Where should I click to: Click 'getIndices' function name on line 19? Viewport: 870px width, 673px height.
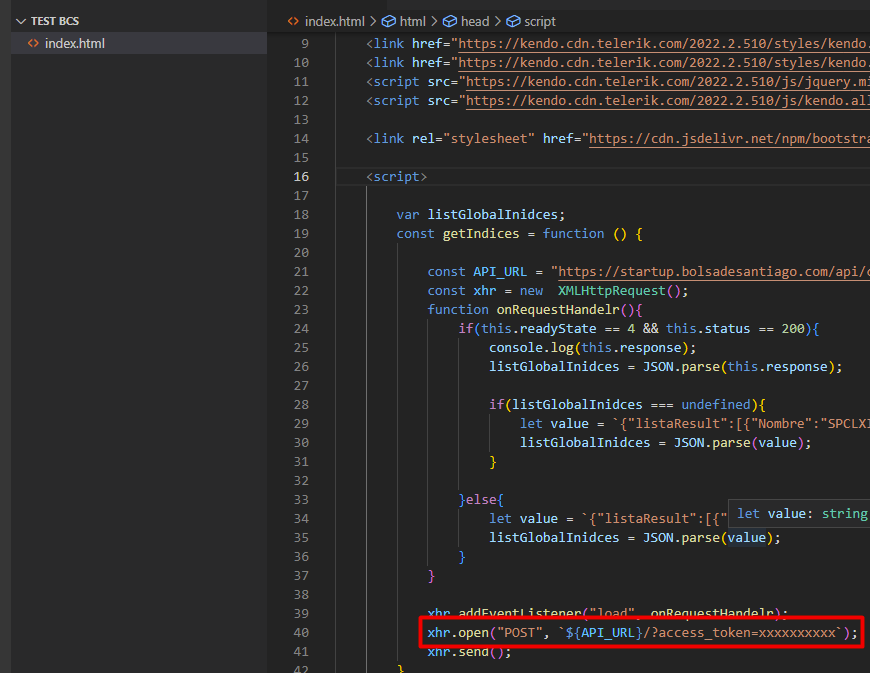point(480,234)
